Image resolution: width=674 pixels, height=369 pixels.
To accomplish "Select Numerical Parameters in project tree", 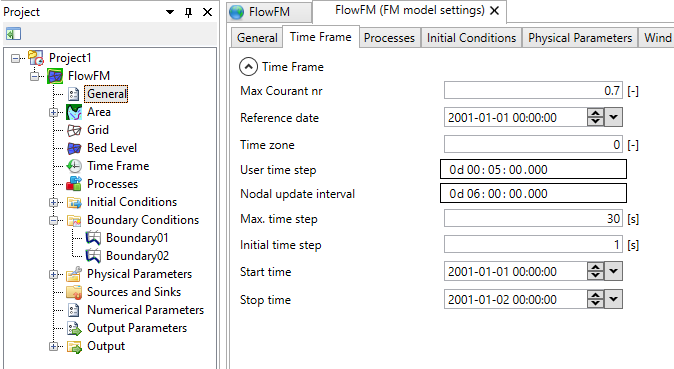I will pyautogui.click(x=145, y=310).
